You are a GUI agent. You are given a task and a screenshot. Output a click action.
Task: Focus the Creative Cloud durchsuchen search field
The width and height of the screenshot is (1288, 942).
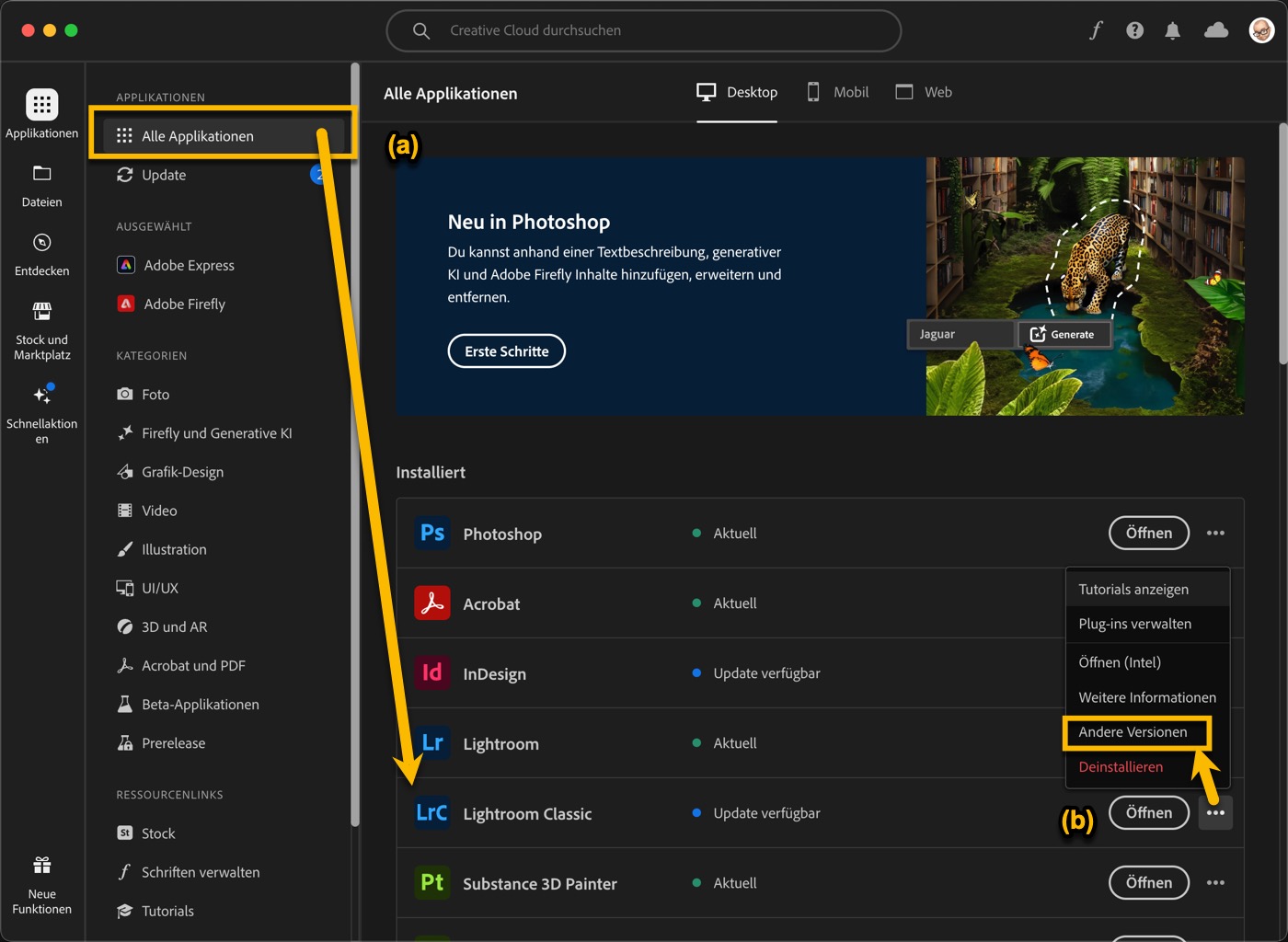[x=643, y=30]
